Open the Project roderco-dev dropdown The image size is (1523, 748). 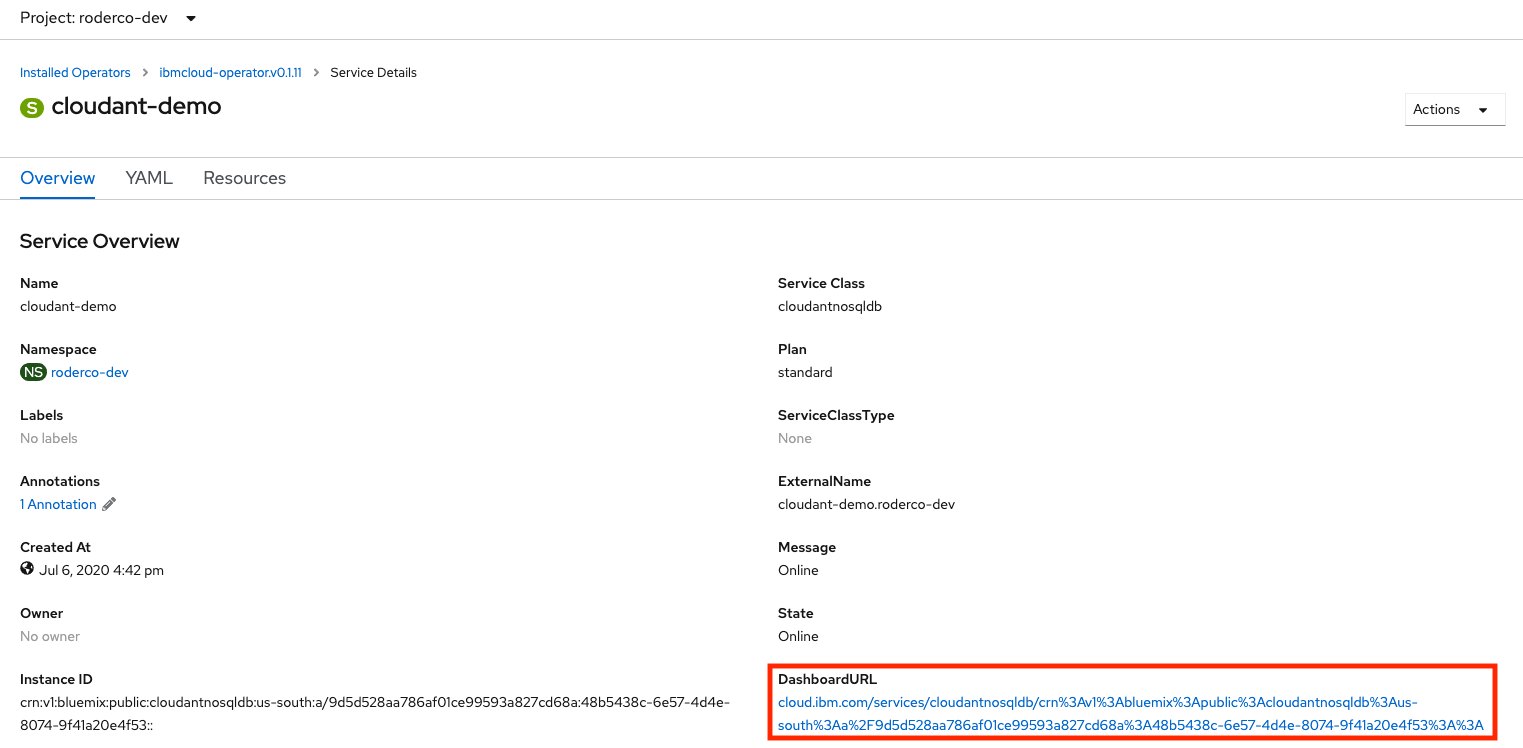(x=108, y=18)
